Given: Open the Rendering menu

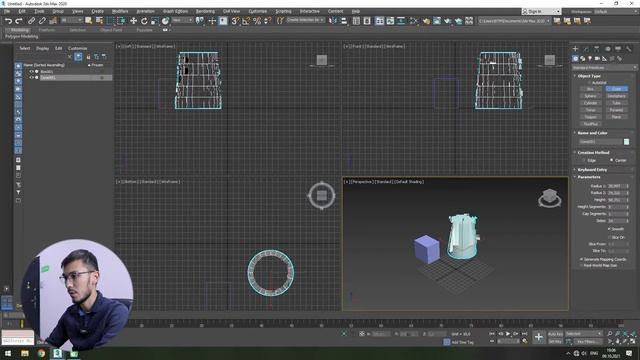Looking at the screenshot, I should (205, 11).
